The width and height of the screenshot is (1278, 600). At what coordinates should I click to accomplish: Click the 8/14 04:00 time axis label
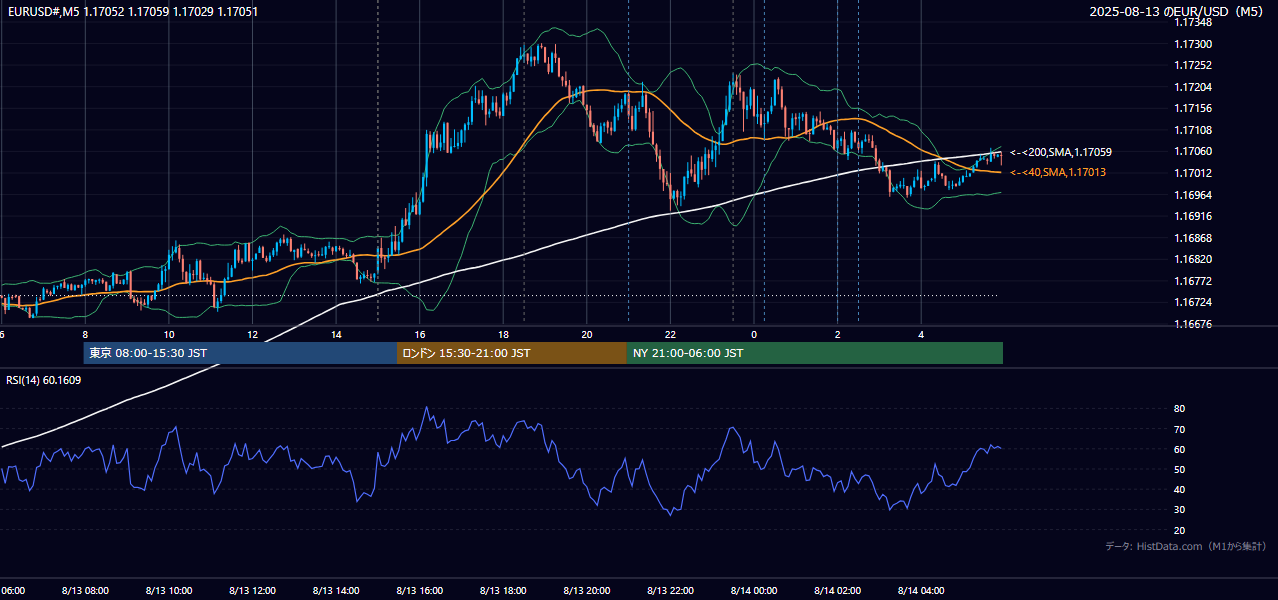coord(921,591)
